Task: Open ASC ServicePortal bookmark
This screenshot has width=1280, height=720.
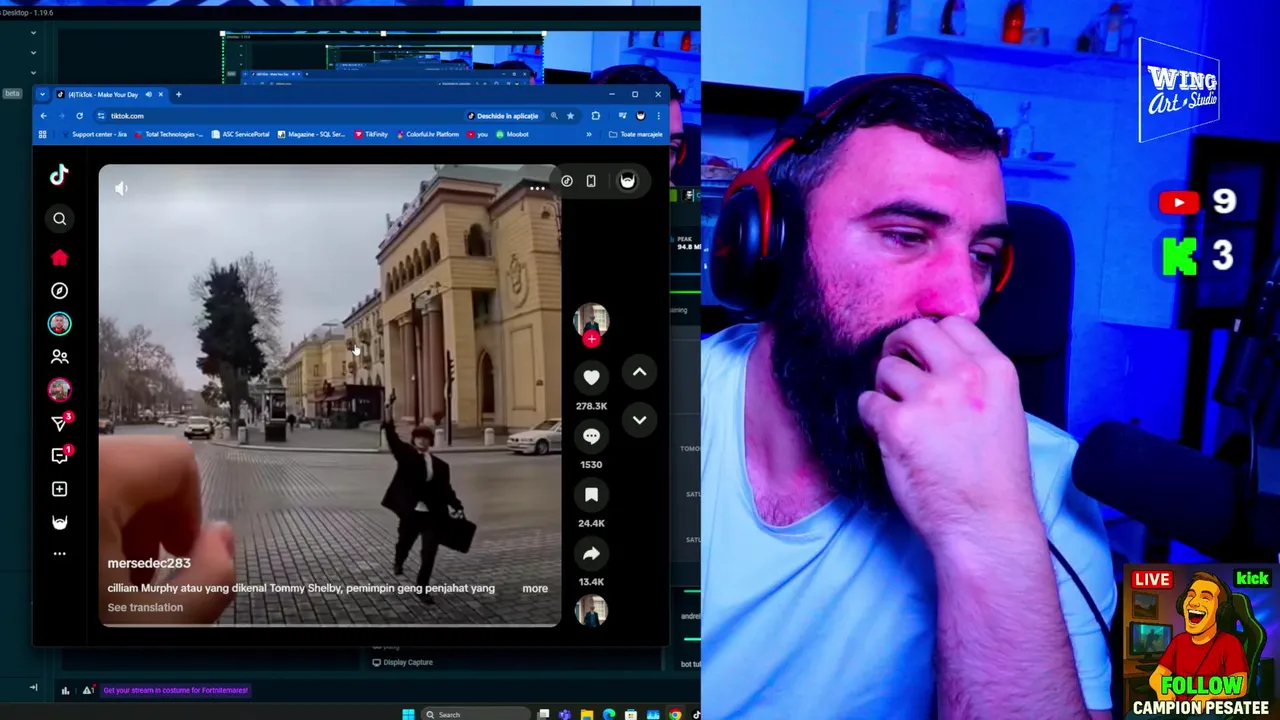Action: (240, 134)
